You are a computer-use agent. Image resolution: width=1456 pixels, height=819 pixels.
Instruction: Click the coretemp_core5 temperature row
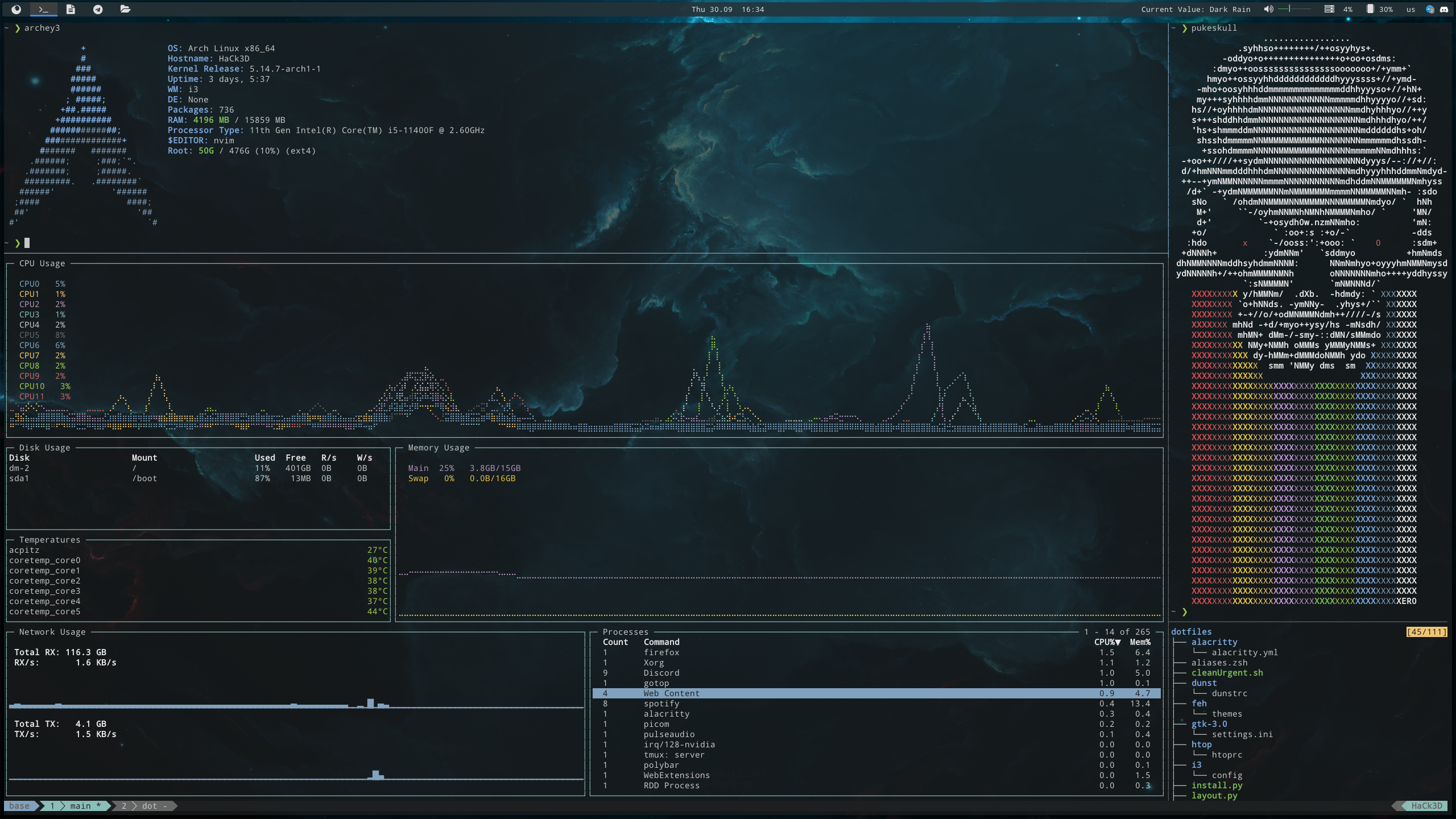(x=198, y=611)
